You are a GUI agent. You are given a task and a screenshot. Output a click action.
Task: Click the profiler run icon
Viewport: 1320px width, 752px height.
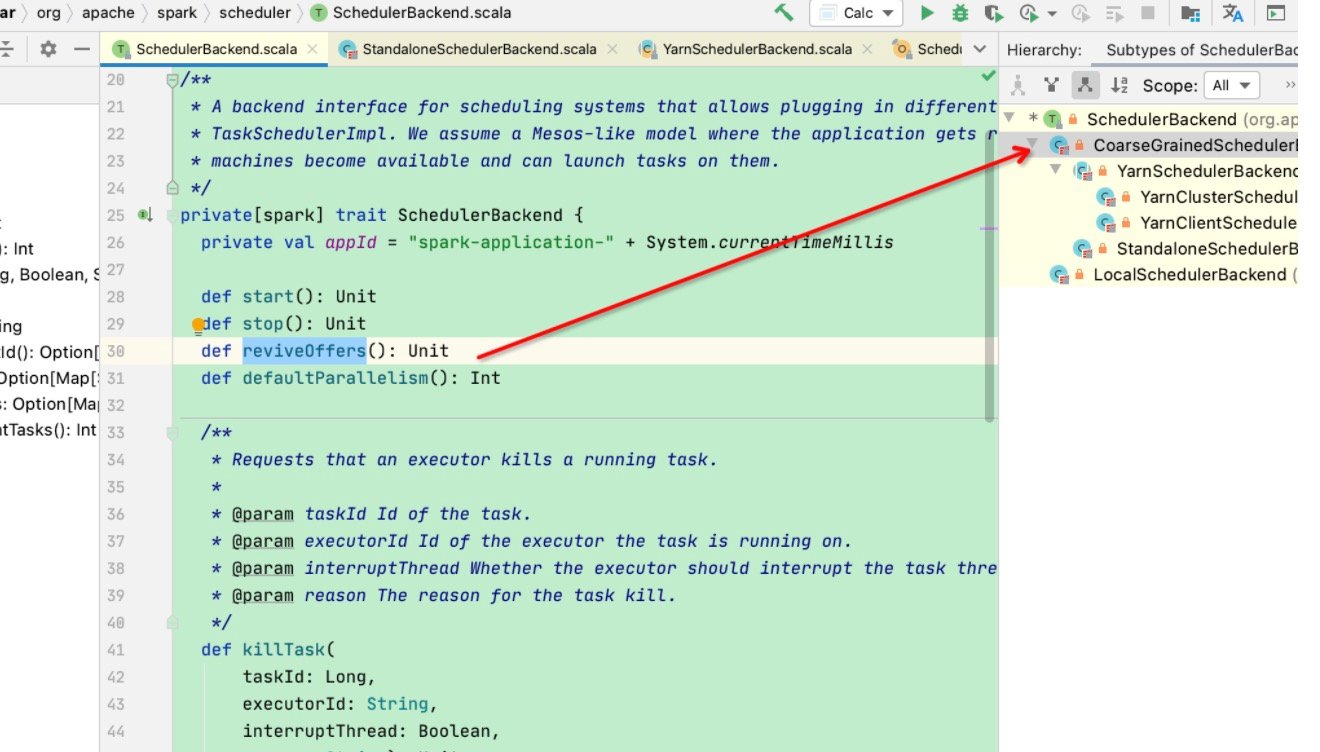click(1029, 13)
